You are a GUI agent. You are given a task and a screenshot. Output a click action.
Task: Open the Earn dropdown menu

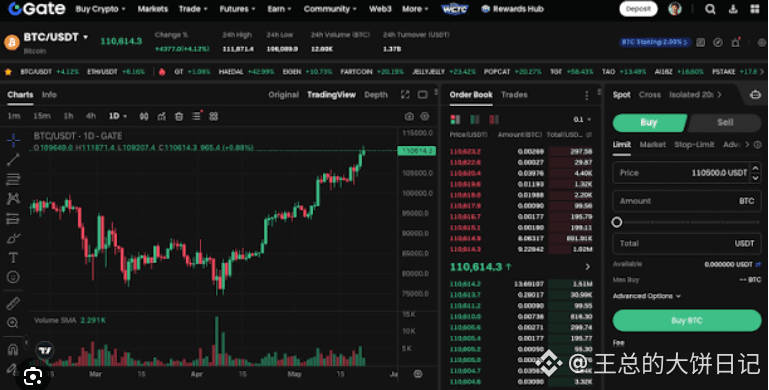coord(279,9)
